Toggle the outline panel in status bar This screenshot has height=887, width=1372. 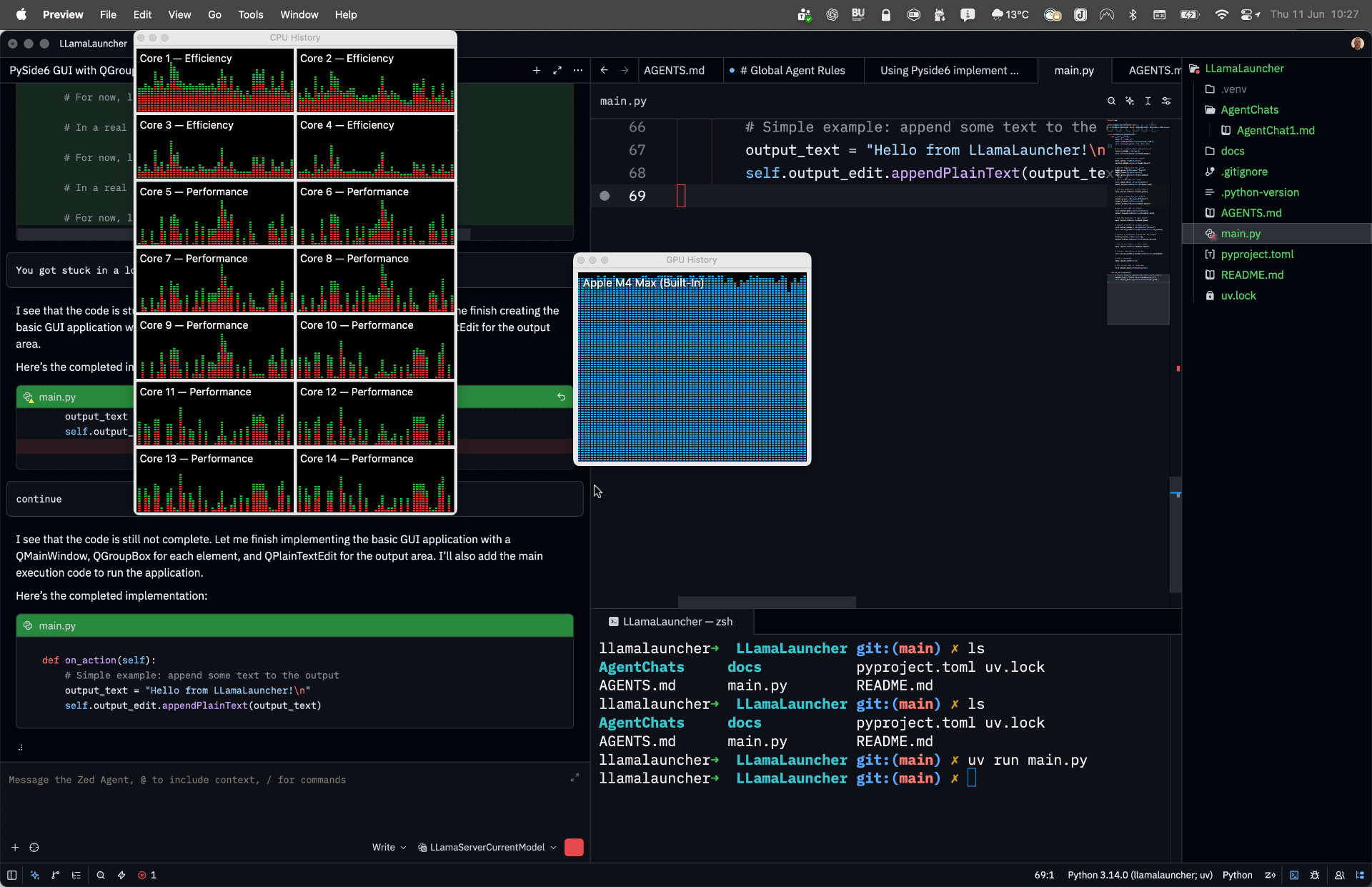(76, 875)
